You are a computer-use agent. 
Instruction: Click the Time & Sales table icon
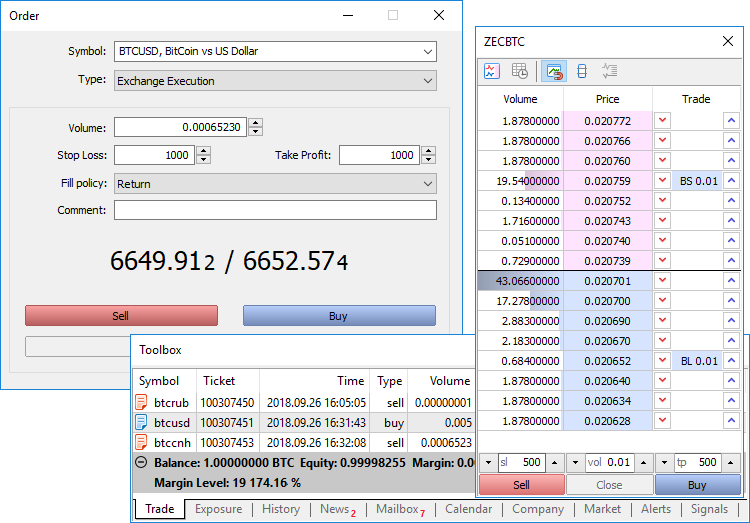[x=520, y=71]
